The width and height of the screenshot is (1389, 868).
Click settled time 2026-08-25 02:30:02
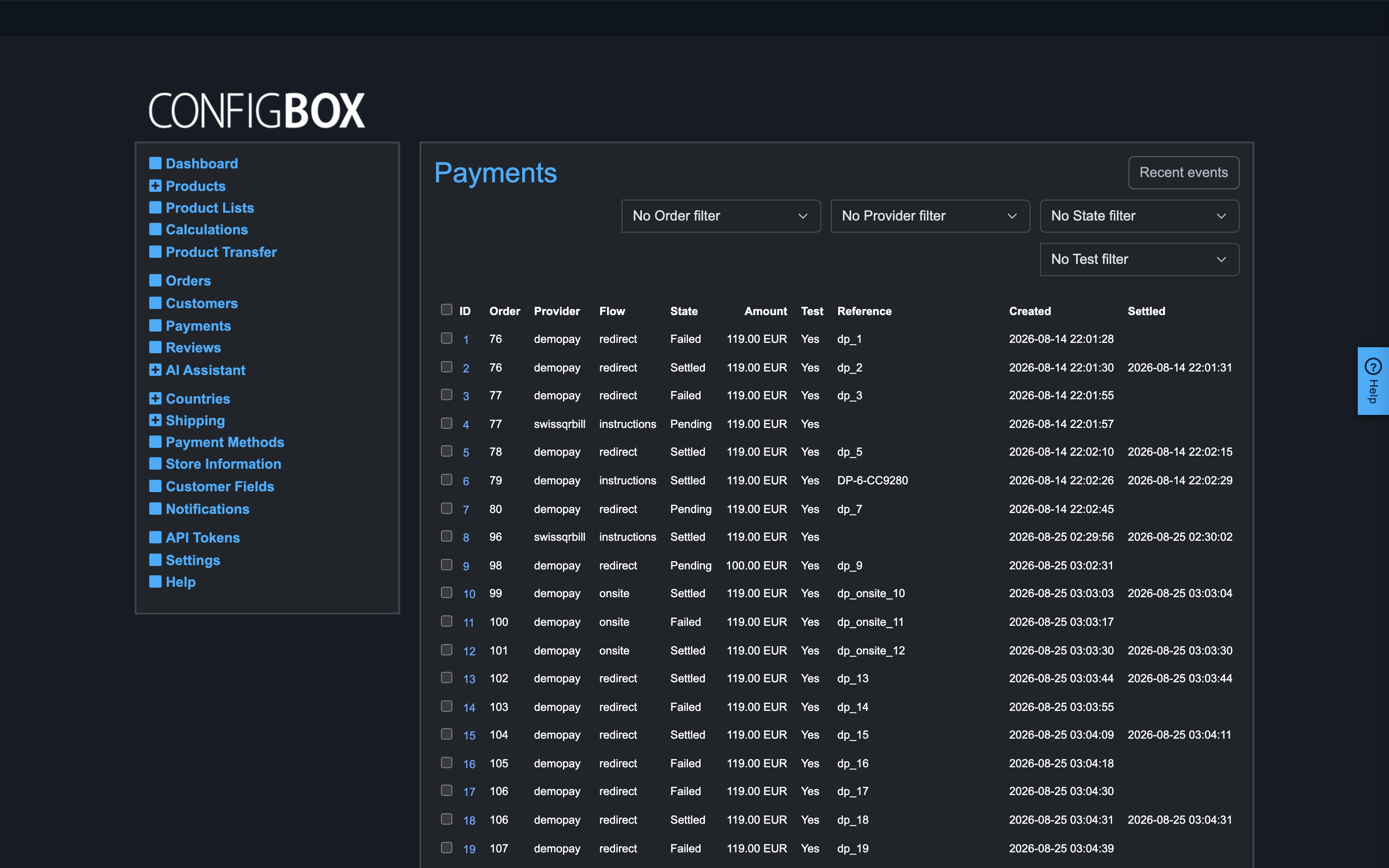1179,537
